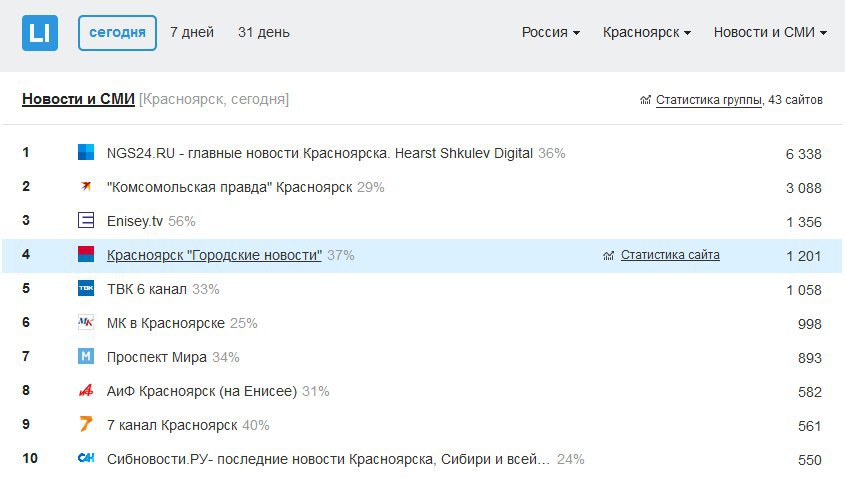Image resolution: width=845 pixels, height=477 pixels.
Task: Click the TVK 6 канал favicon
Action: pos(86,289)
